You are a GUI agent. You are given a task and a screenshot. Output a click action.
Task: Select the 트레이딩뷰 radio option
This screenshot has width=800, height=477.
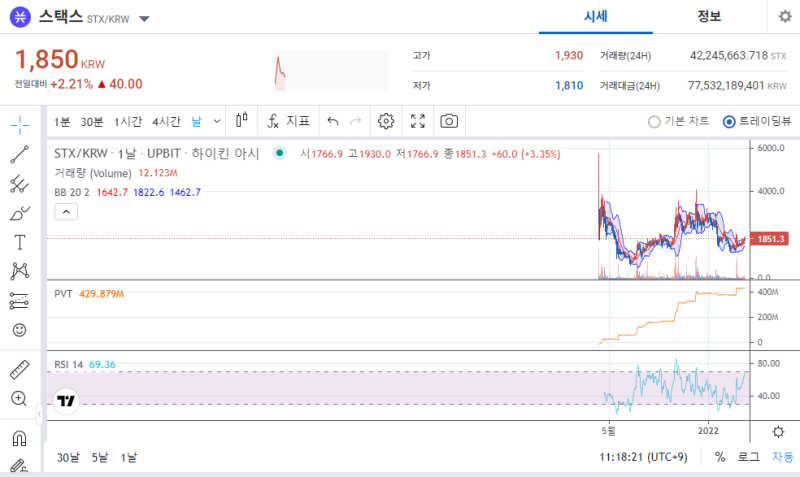(x=757, y=121)
